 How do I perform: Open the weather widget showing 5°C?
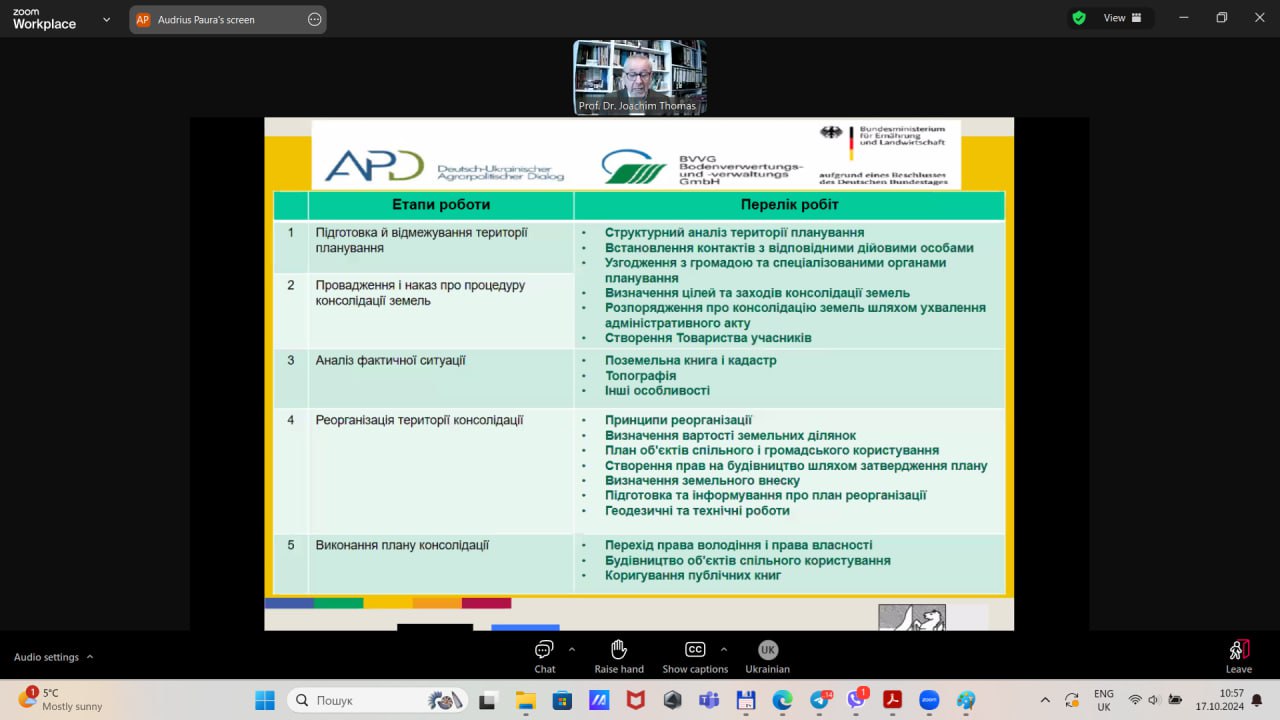click(x=60, y=699)
